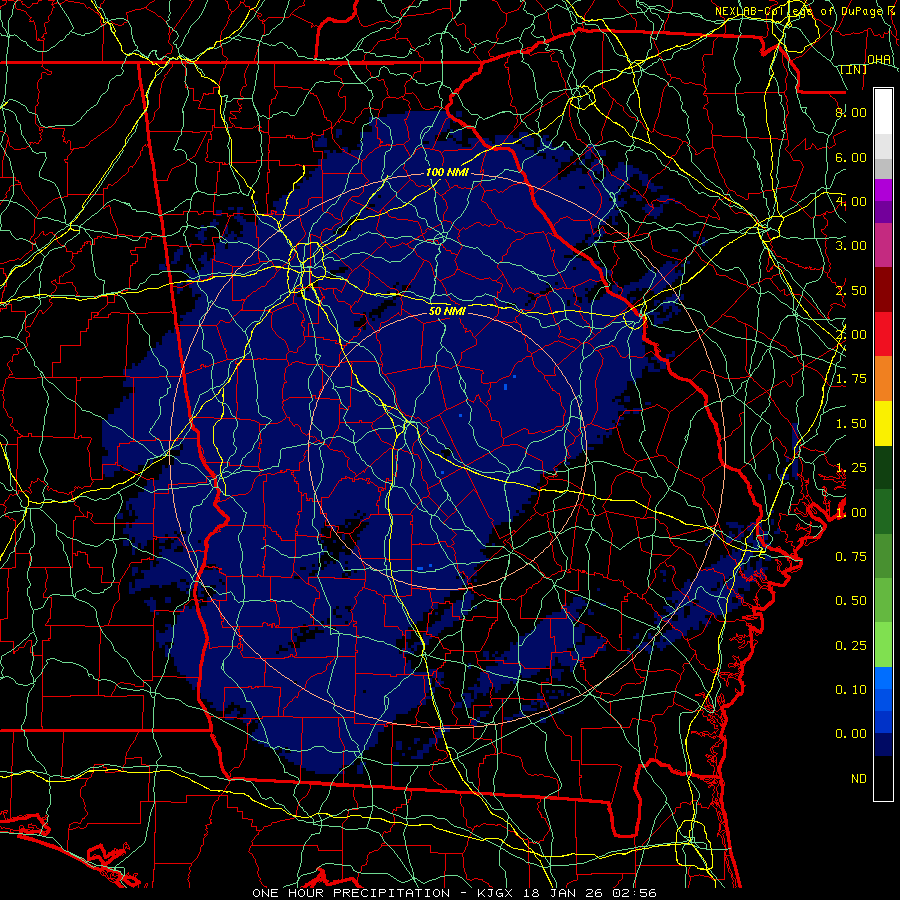Screen dimensions: 900x900
Task: Click the pink swatch beside 3.00
Action: (x=883, y=246)
